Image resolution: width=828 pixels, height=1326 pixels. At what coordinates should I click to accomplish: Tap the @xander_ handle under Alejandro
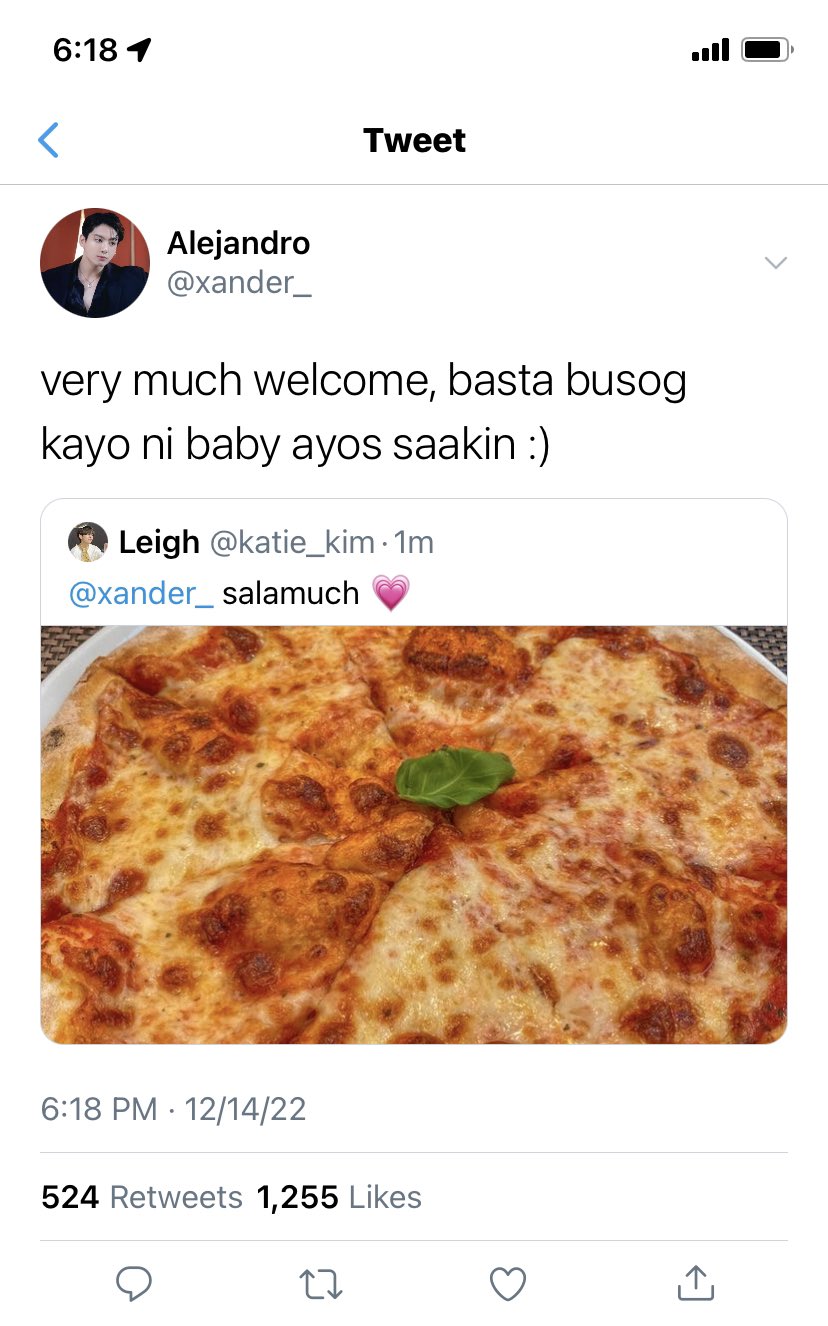(x=239, y=283)
